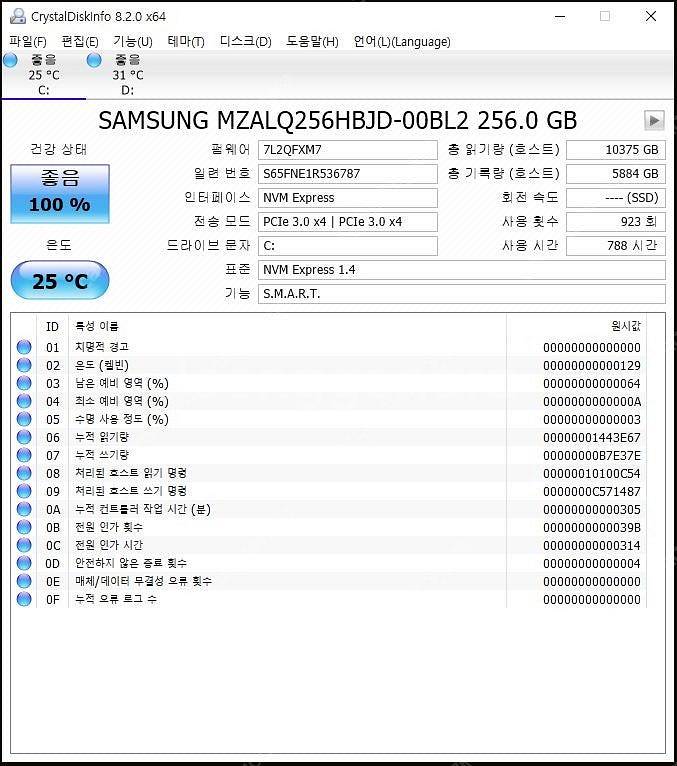The image size is (677, 766).
Task: Click the status icon for ID 0B 전원 인가 횟수
Action: 24,527
